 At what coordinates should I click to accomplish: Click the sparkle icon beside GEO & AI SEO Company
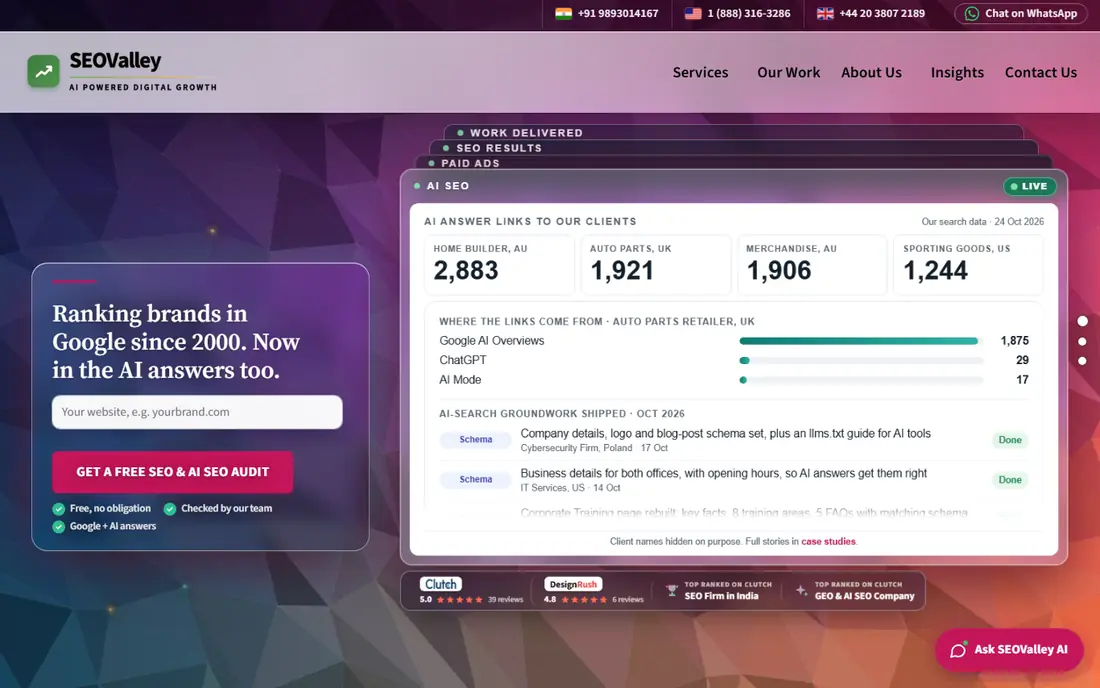tap(801, 591)
